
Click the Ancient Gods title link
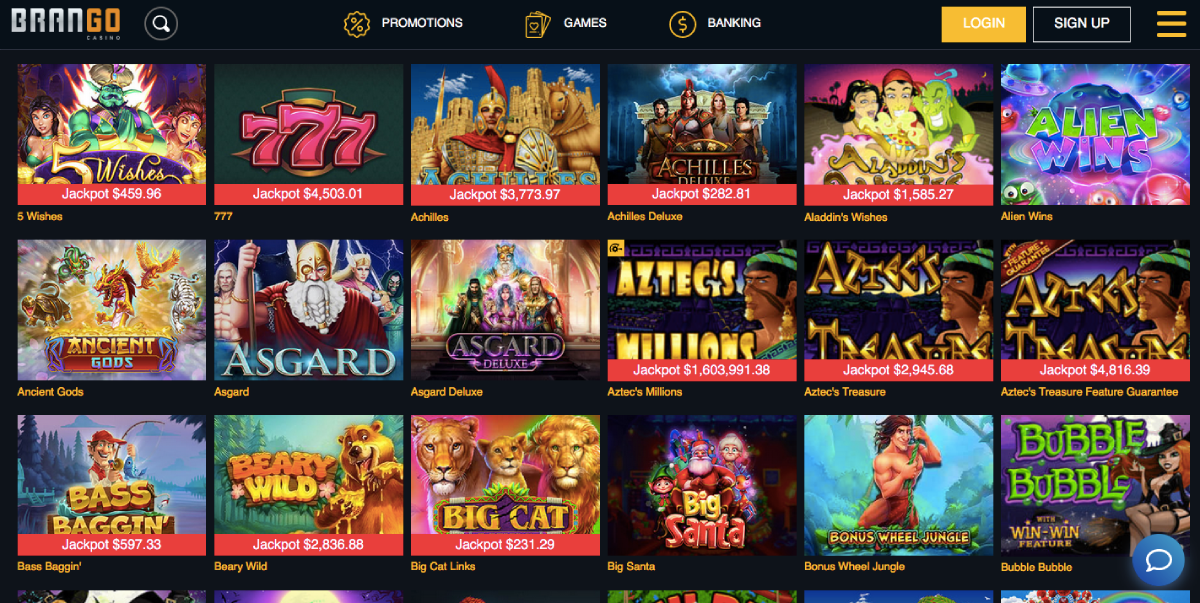(x=50, y=392)
